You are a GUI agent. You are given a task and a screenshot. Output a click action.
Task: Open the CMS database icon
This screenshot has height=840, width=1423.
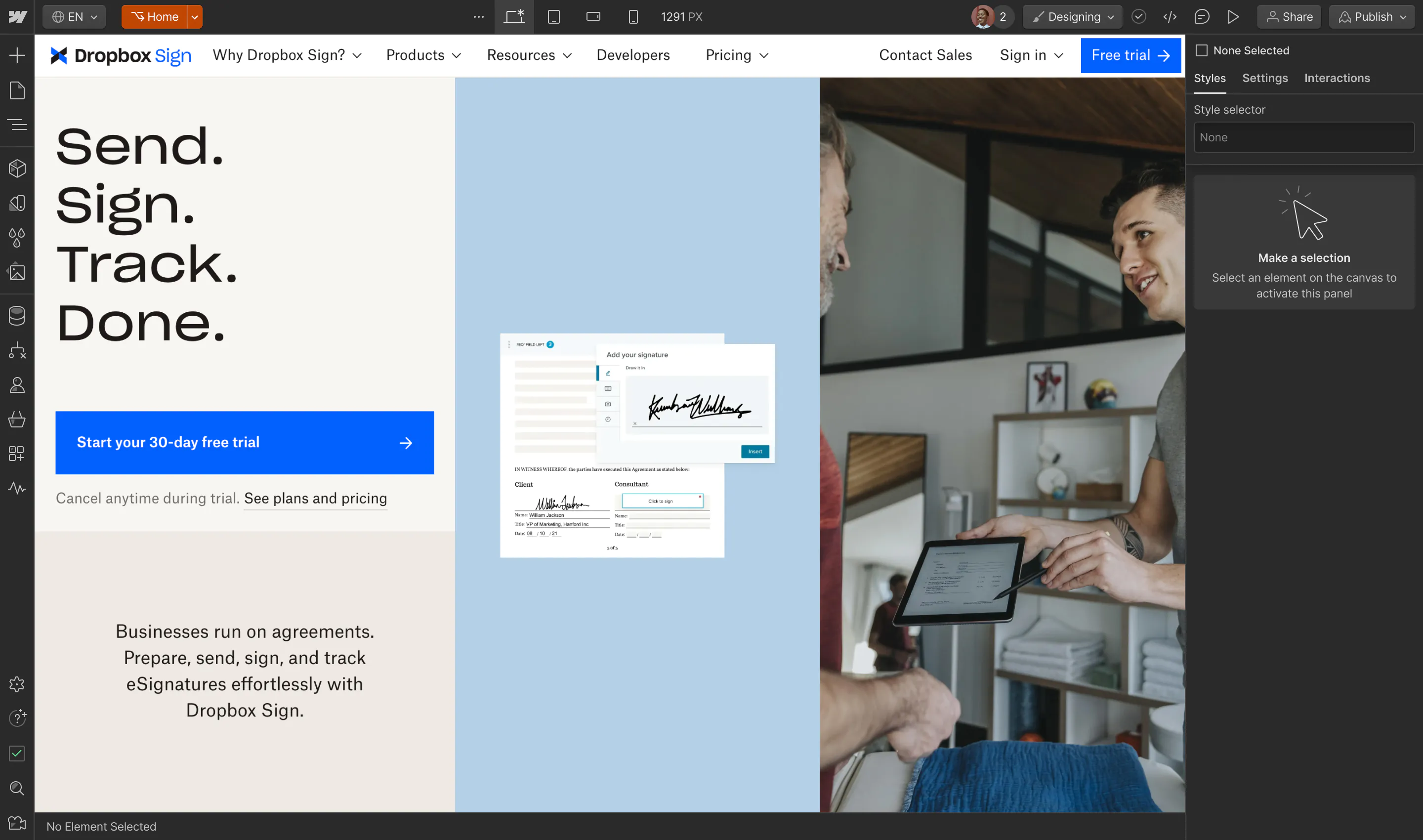(x=17, y=316)
